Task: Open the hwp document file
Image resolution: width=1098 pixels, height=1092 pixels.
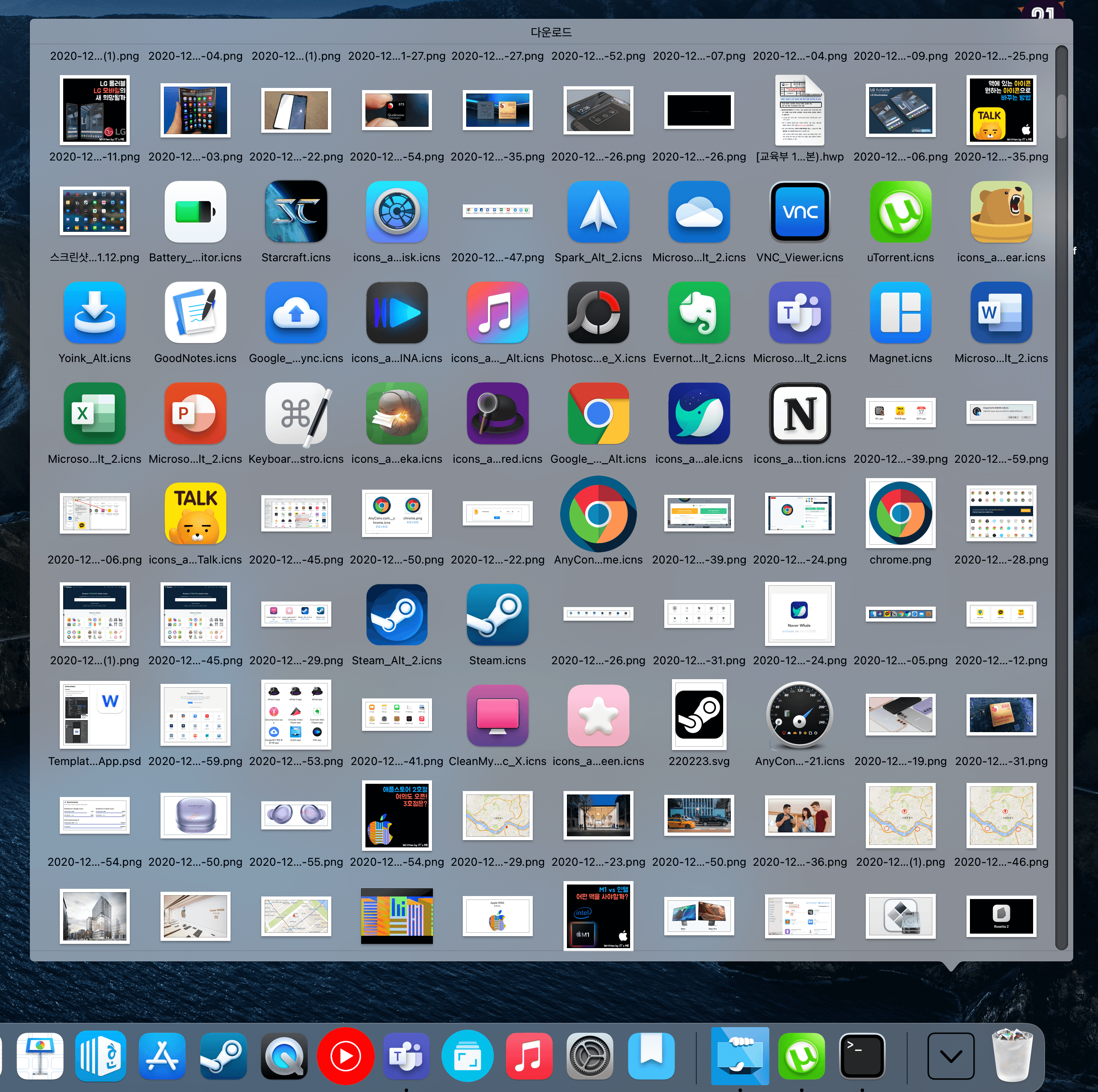Action: pos(799,111)
